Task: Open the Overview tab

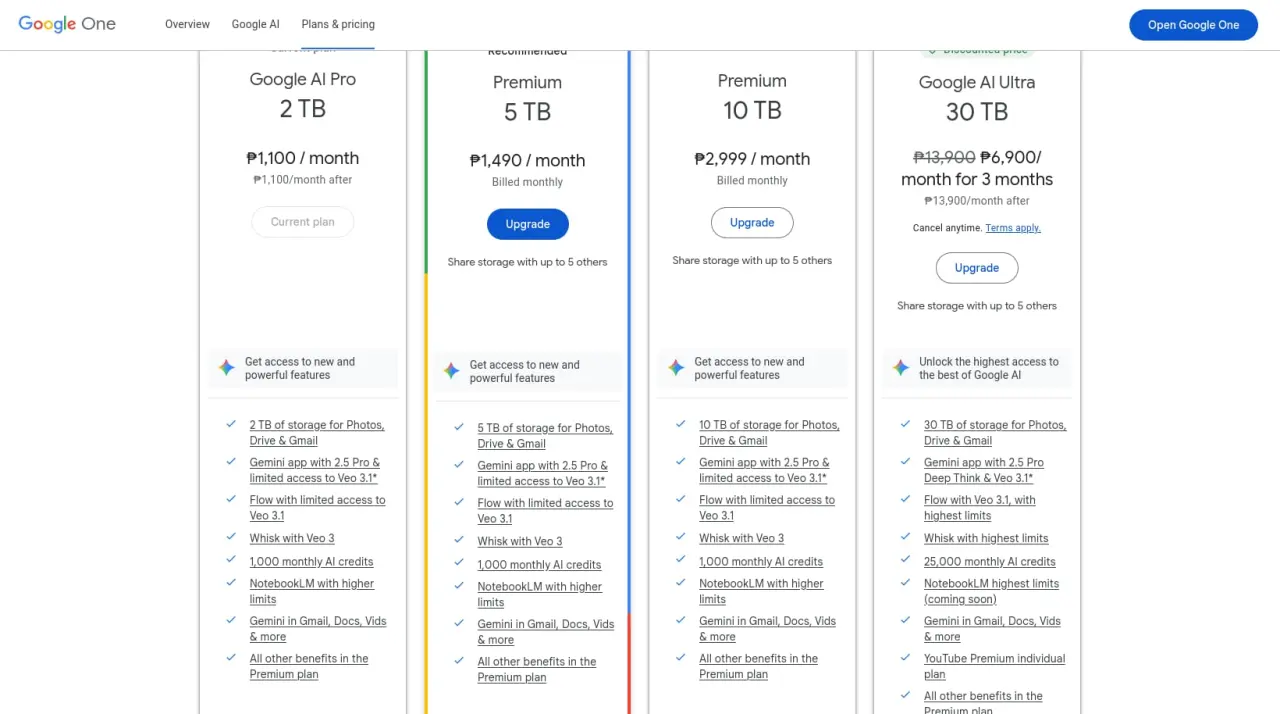Action: pos(187,24)
